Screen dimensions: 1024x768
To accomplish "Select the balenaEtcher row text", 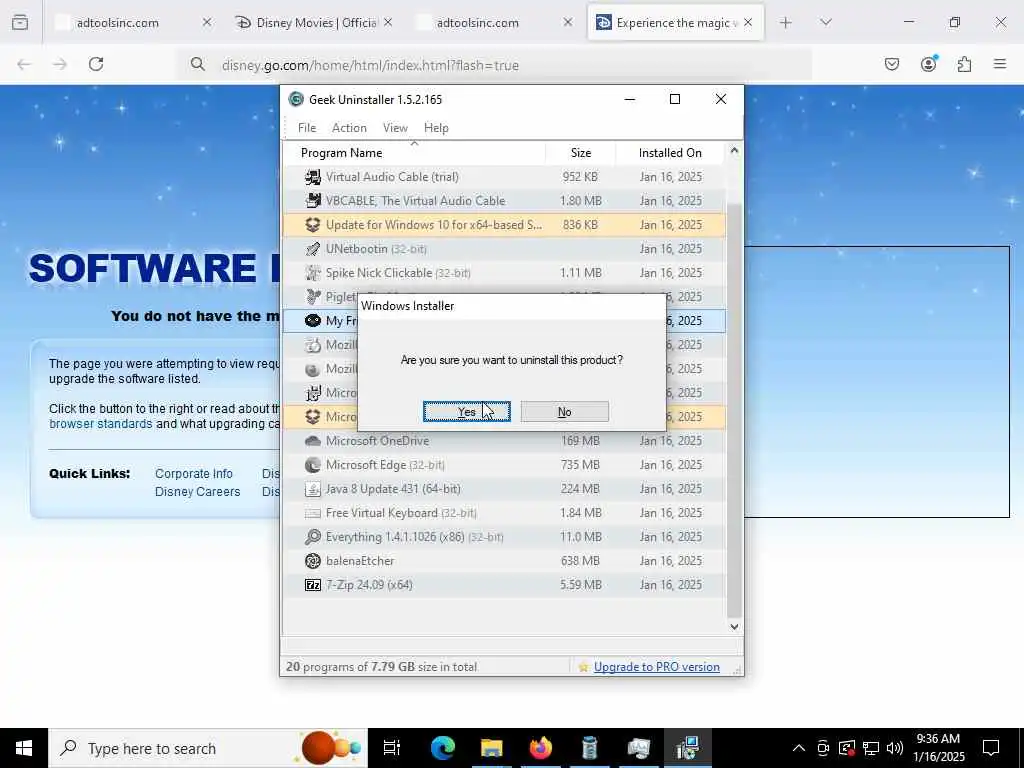I will click(x=360, y=561).
